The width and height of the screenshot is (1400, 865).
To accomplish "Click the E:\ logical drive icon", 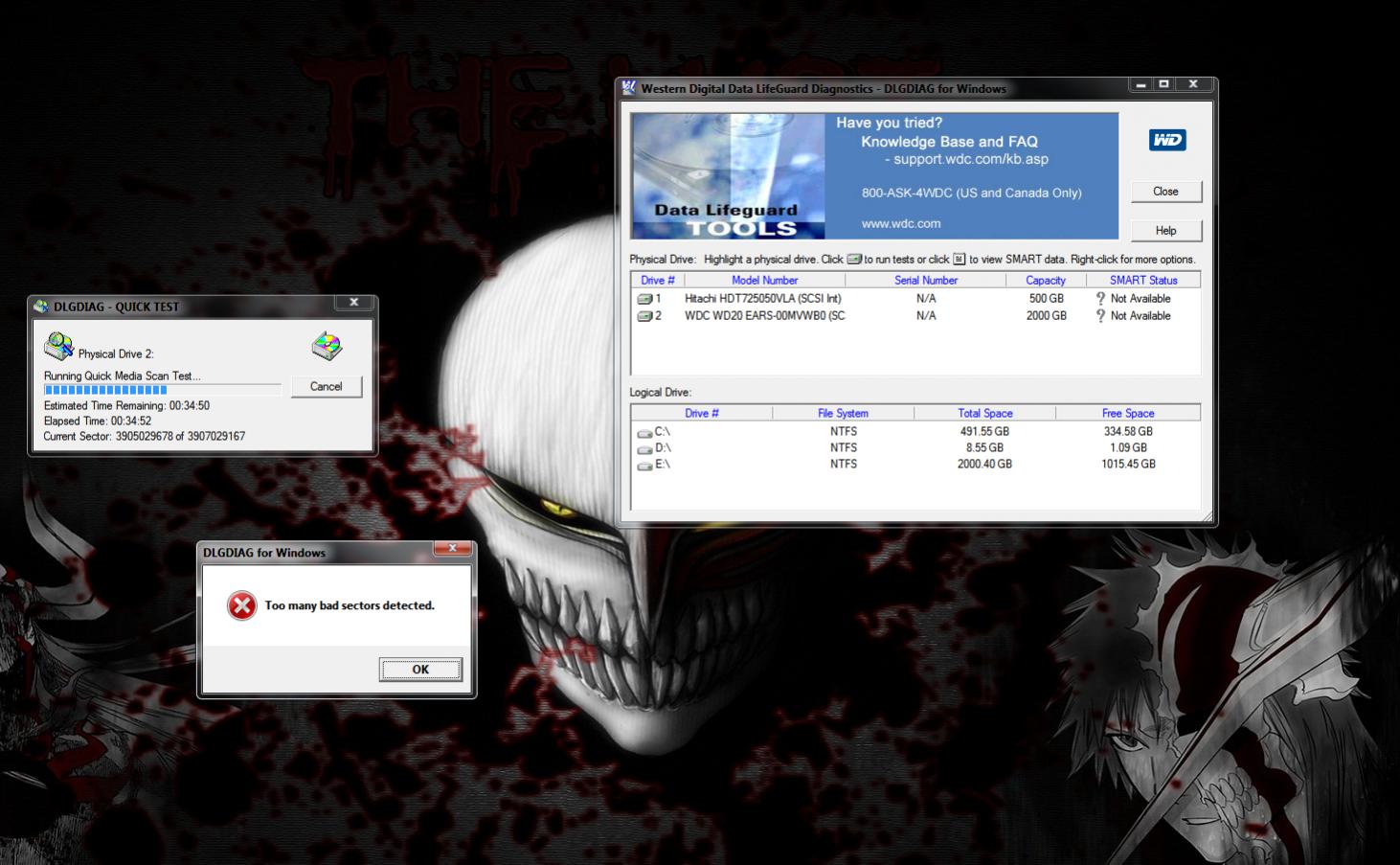I will [x=644, y=465].
